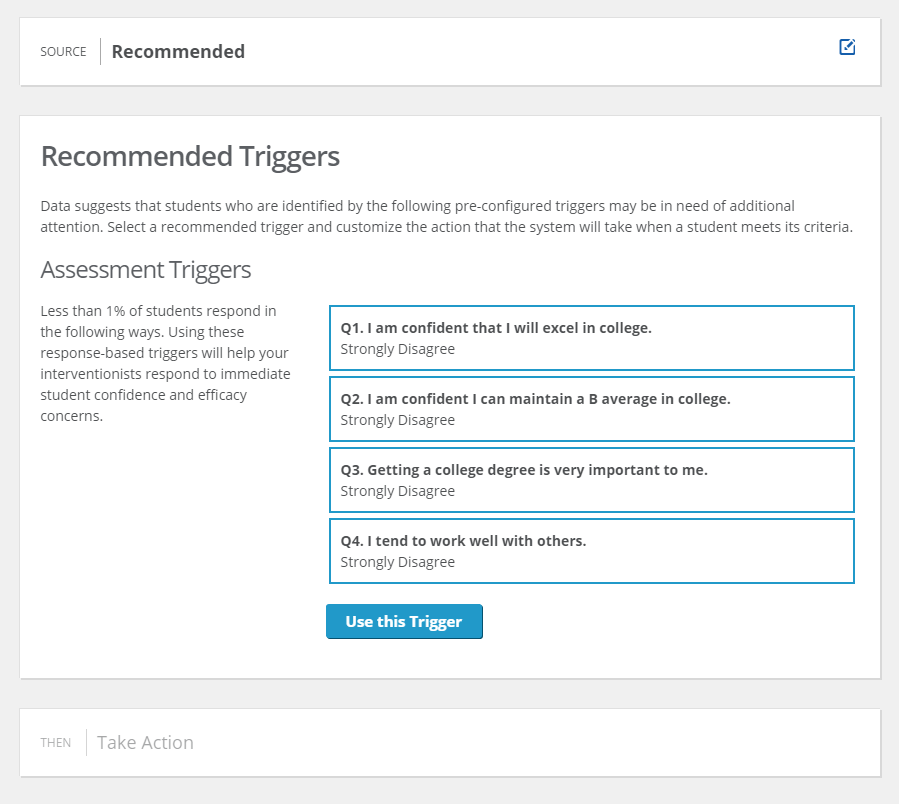
Task: Select the Q2 B average trigger card
Action: coord(592,408)
